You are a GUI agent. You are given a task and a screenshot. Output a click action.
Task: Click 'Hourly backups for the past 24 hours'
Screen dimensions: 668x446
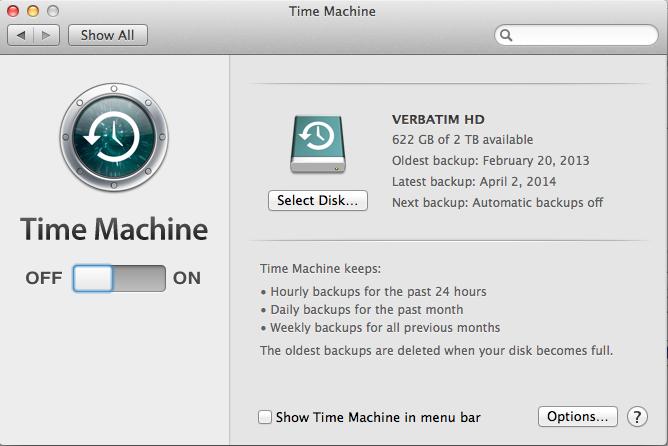click(x=378, y=292)
